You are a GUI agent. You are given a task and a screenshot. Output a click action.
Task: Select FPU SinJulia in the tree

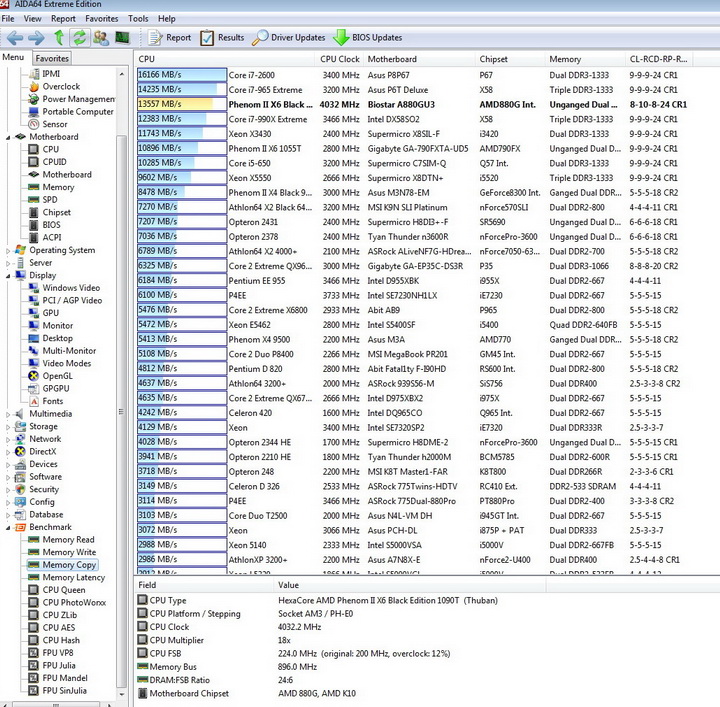[64, 690]
